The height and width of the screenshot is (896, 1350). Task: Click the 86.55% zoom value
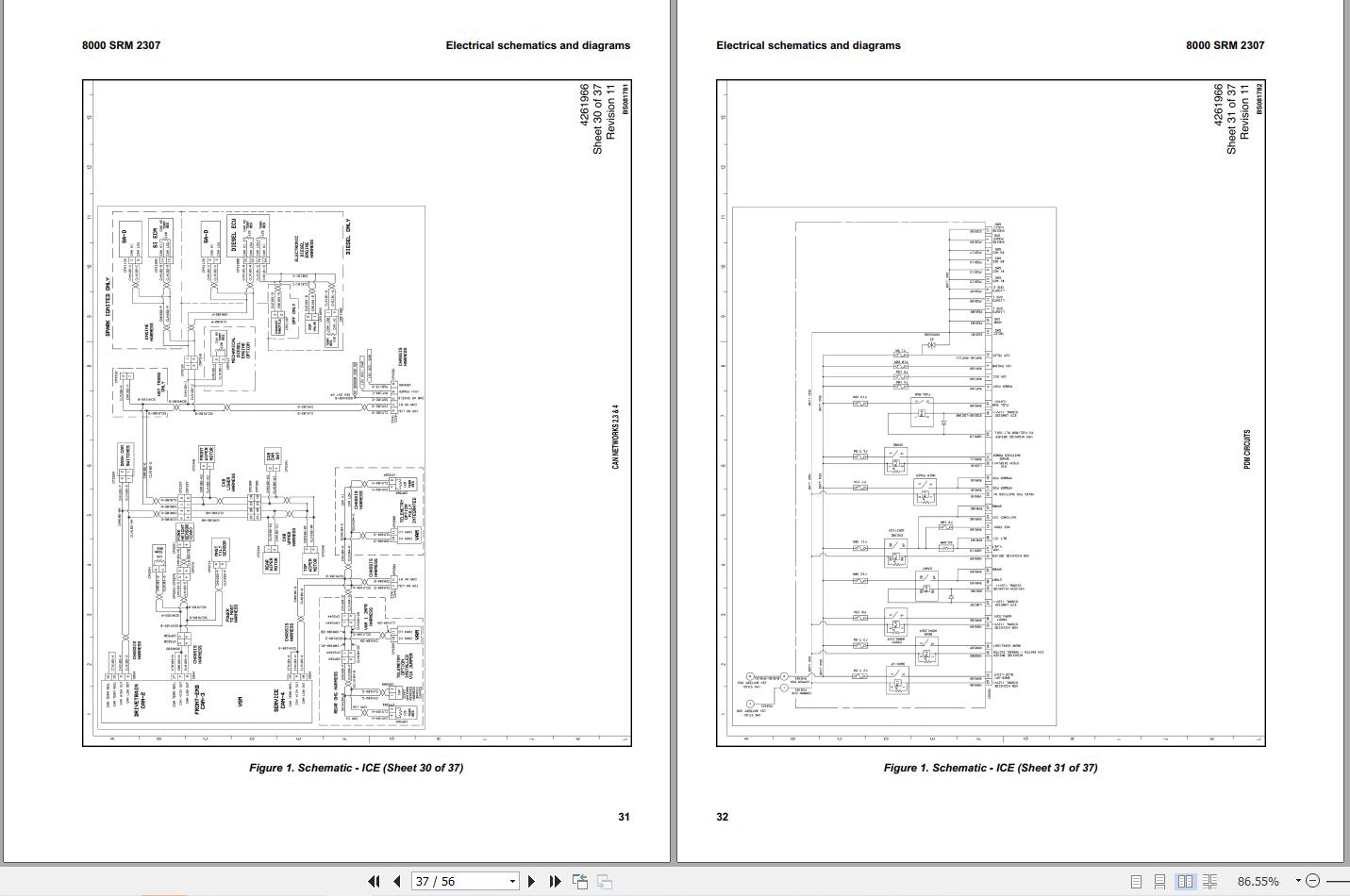pyautogui.click(x=1258, y=881)
